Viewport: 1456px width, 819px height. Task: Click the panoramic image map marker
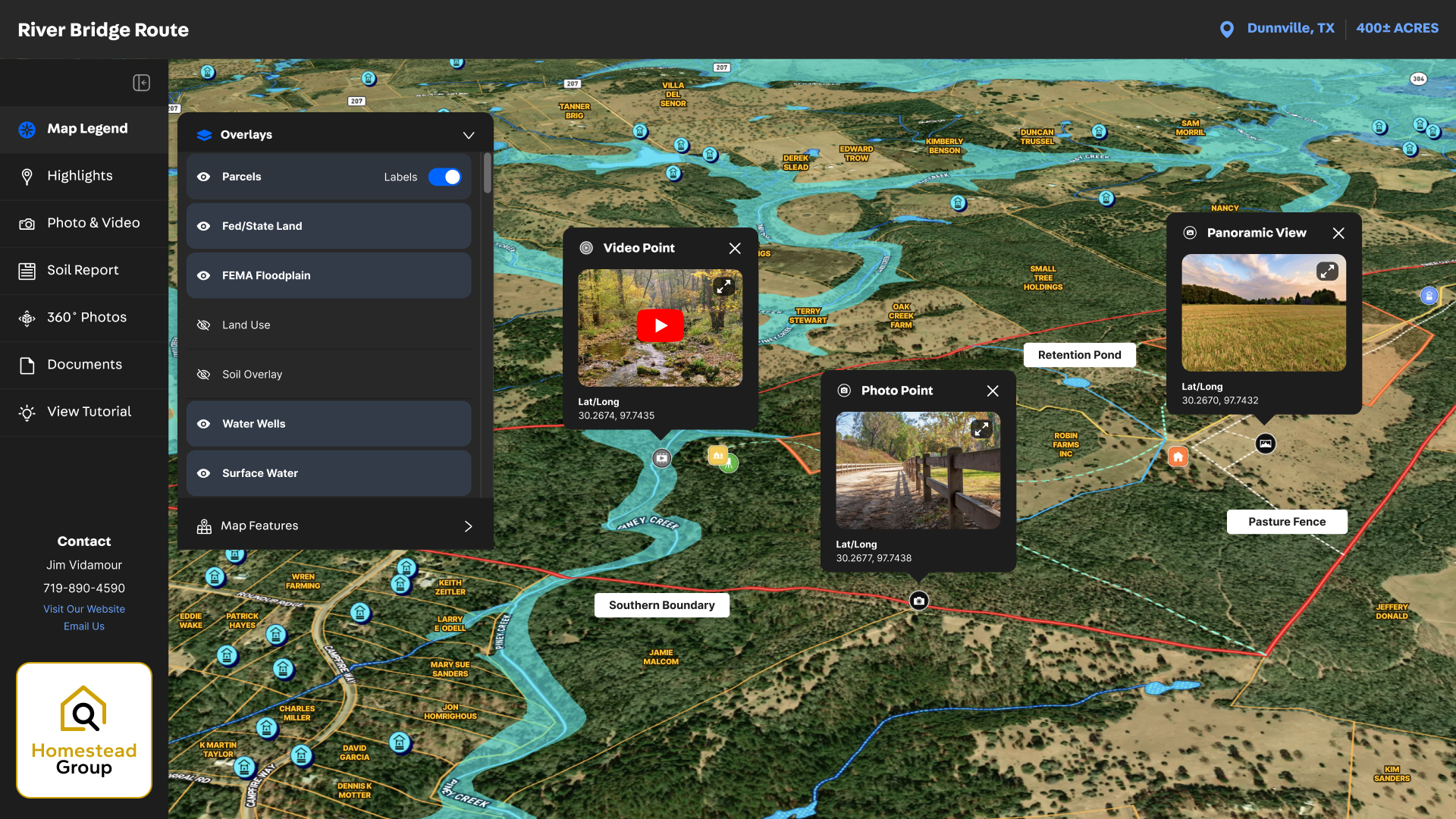[x=1265, y=444]
